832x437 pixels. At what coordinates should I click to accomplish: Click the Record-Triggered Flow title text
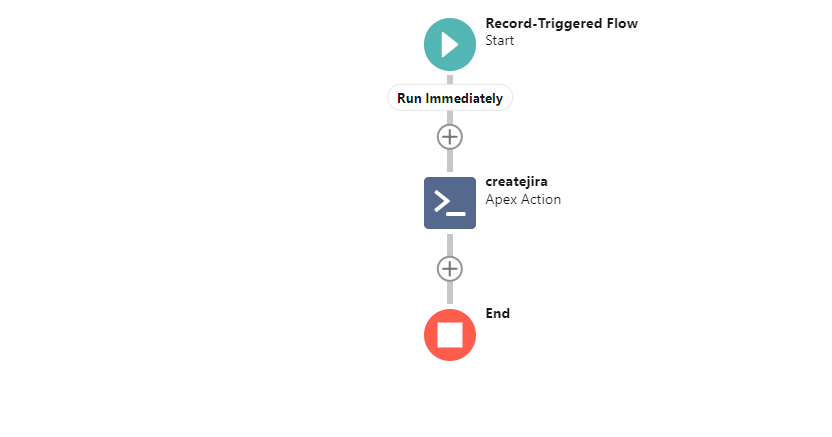click(561, 23)
